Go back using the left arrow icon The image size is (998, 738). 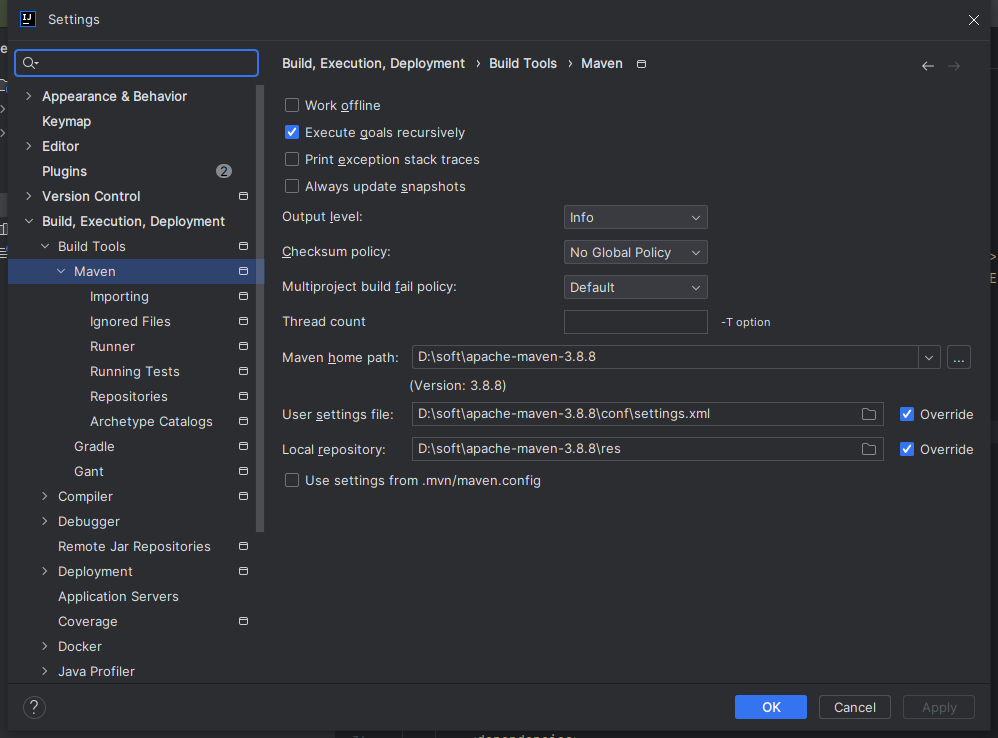[x=927, y=66]
